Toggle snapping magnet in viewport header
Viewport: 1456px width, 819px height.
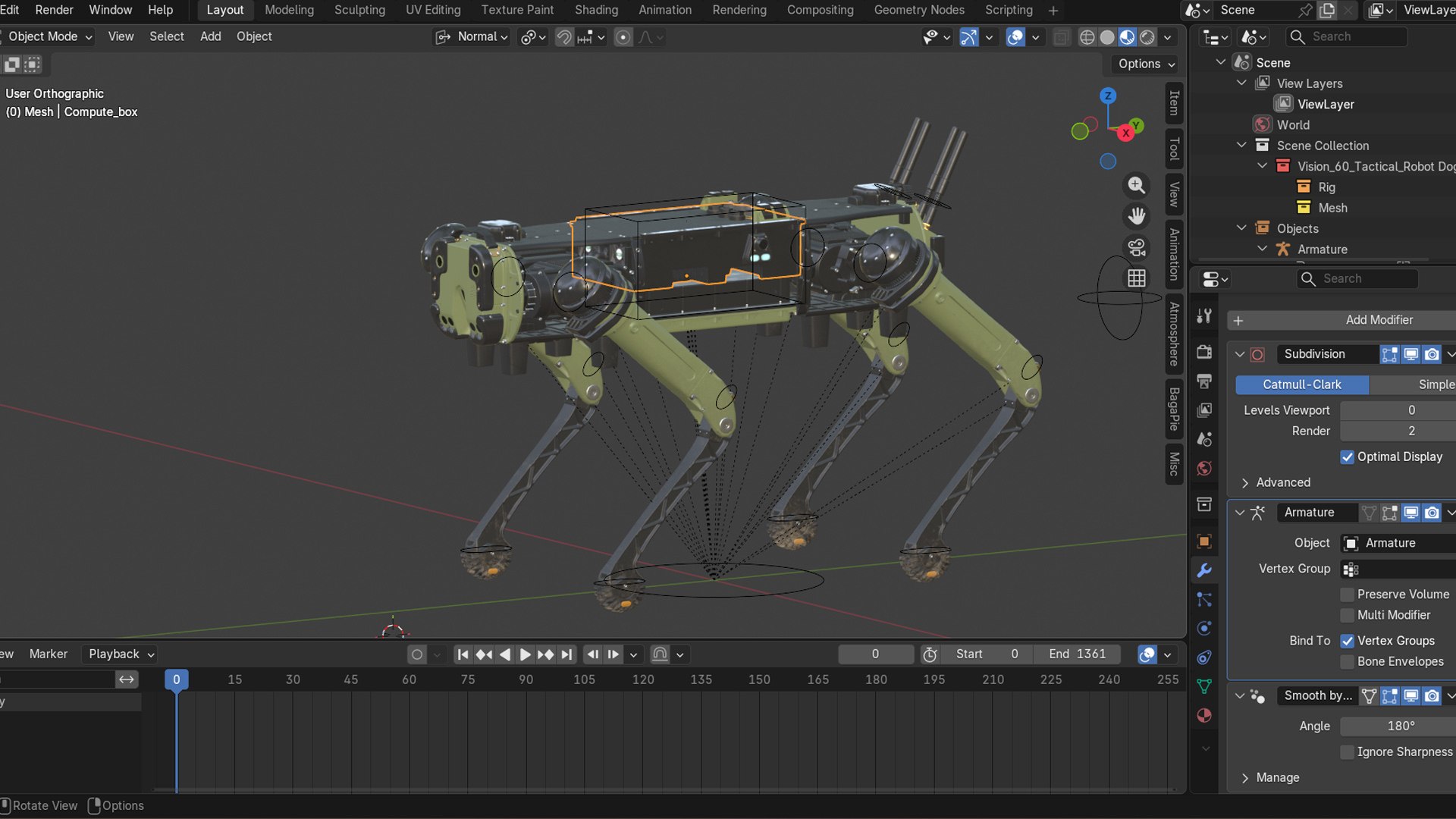tap(563, 37)
